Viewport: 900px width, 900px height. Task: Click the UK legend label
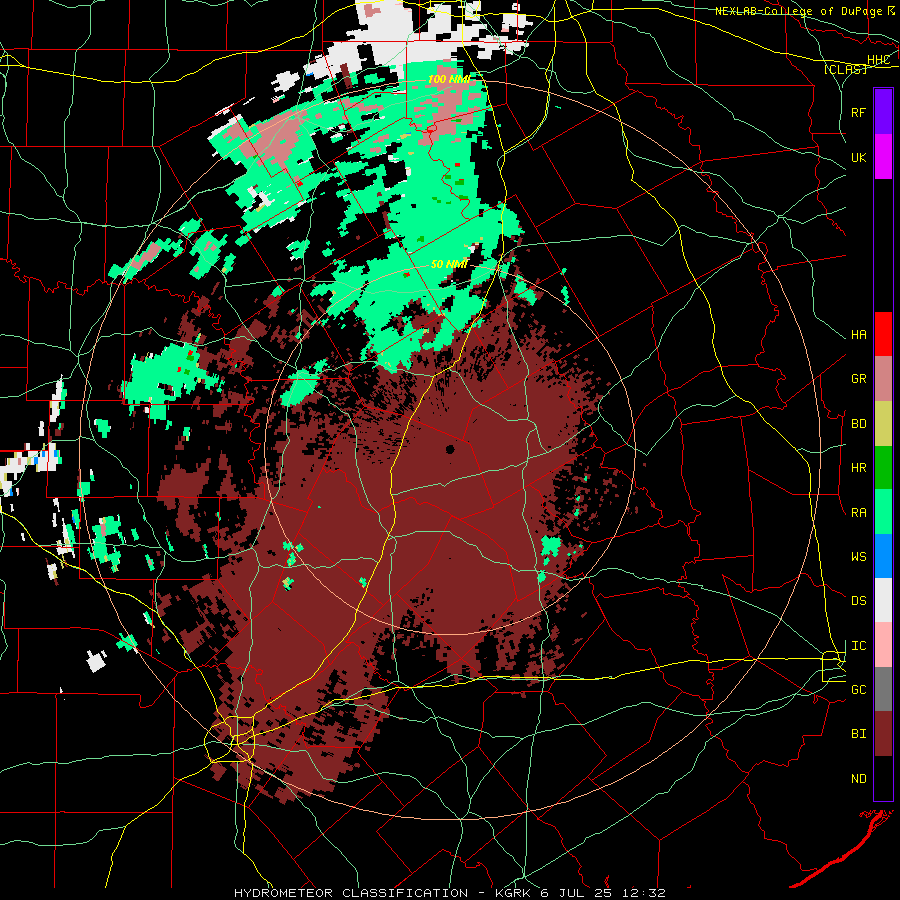(858, 157)
